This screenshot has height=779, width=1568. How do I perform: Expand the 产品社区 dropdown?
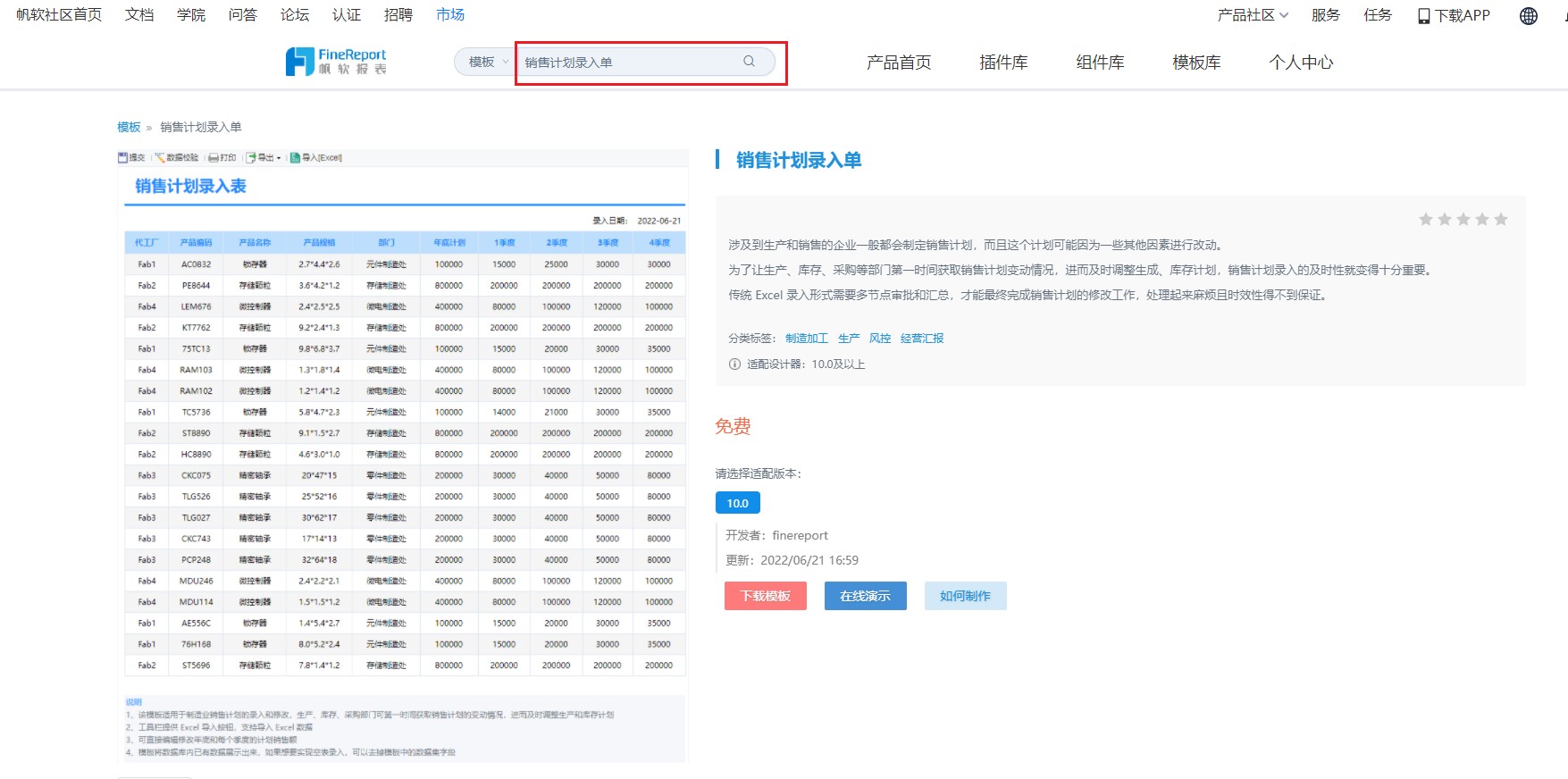1253,15
